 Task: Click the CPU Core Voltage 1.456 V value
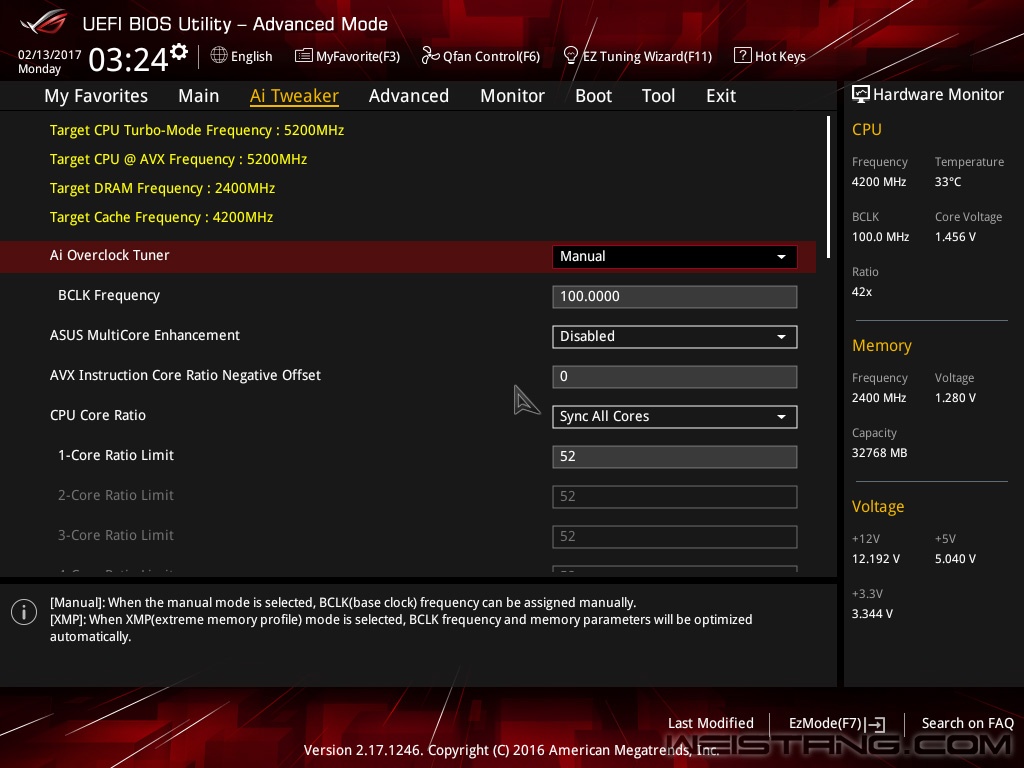pos(955,237)
